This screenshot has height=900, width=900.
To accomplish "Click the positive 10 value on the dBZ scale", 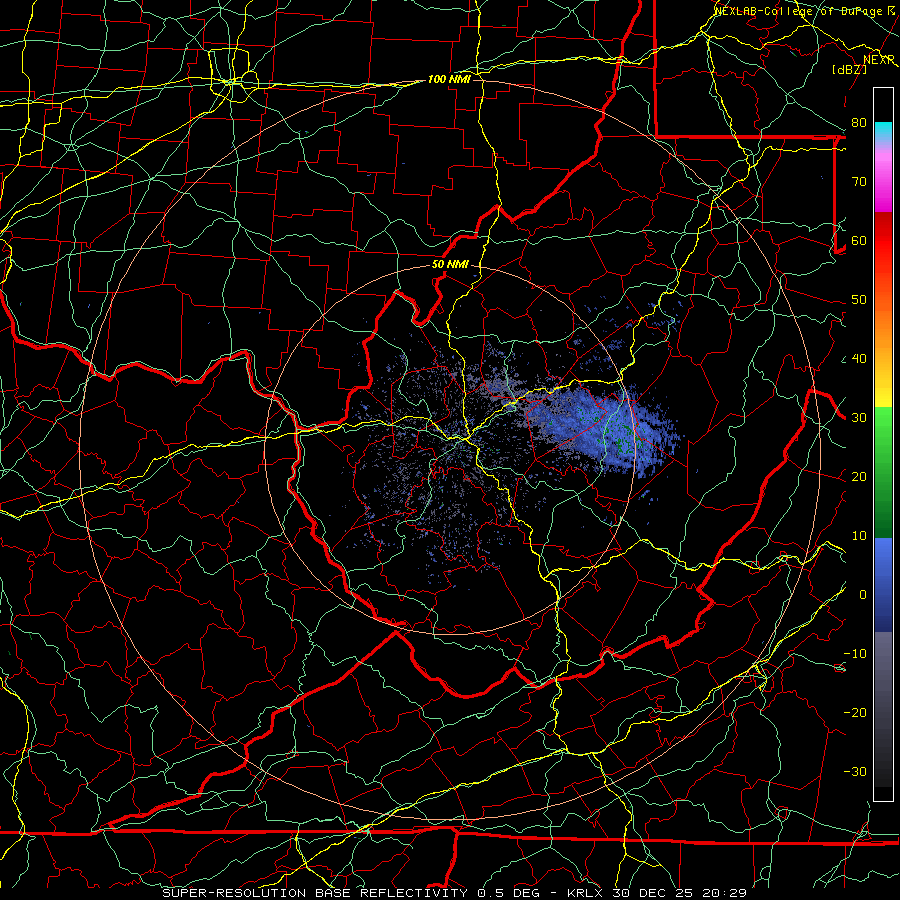I will pyautogui.click(x=859, y=536).
